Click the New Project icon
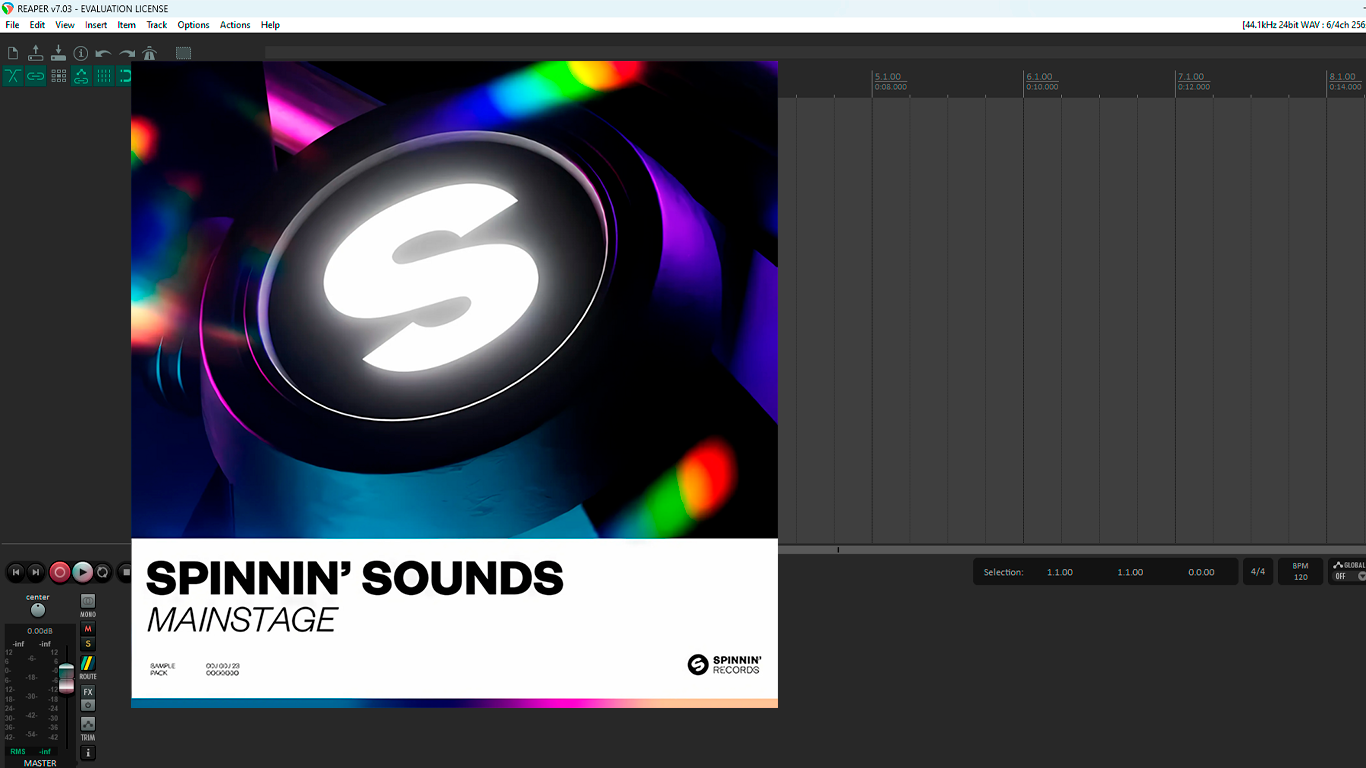 13,53
